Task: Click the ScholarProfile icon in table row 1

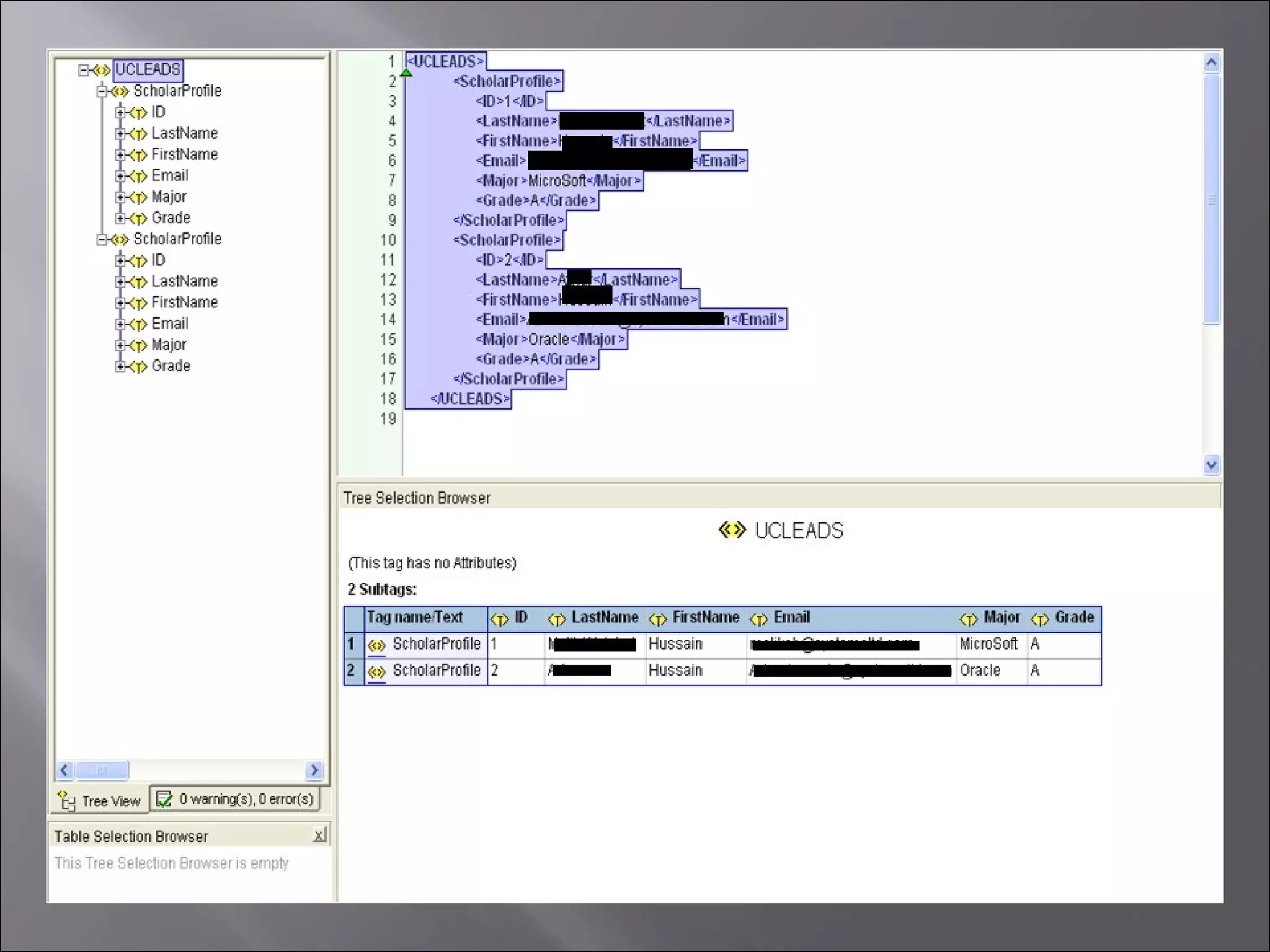Action: click(376, 645)
